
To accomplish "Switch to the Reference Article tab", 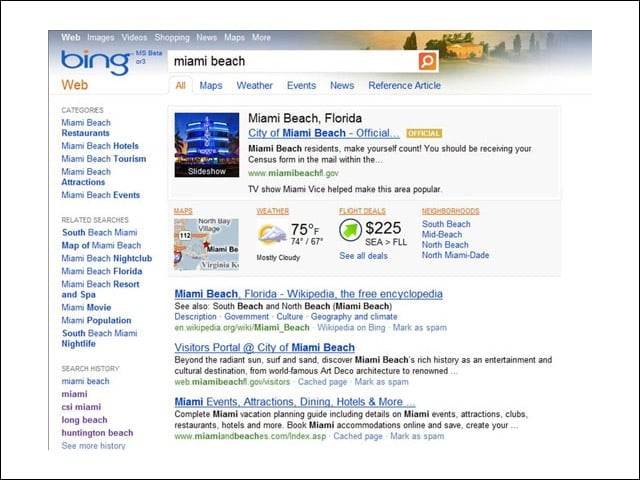I will pos(404,85).
